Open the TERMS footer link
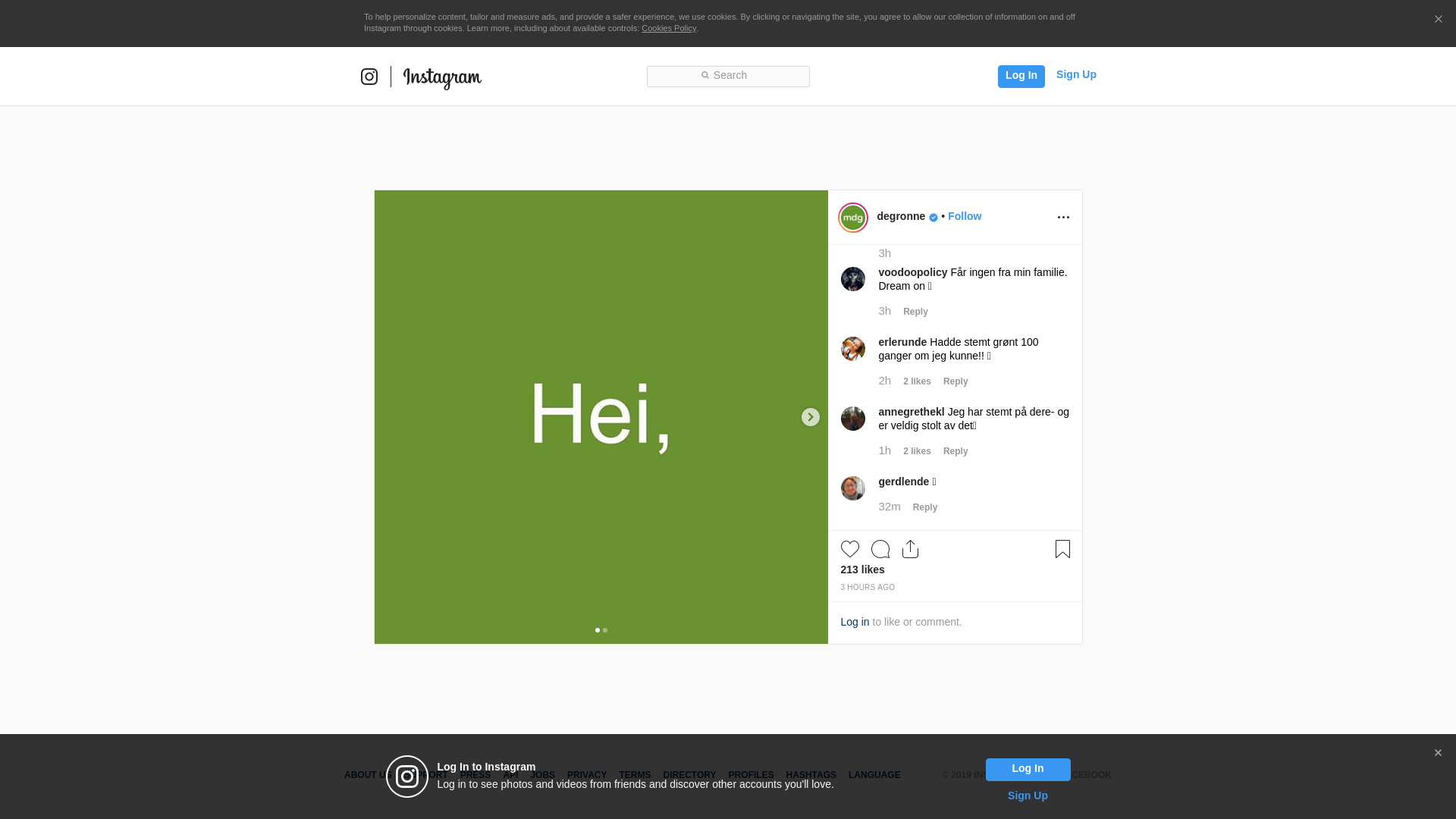 (x=635, y=775)
